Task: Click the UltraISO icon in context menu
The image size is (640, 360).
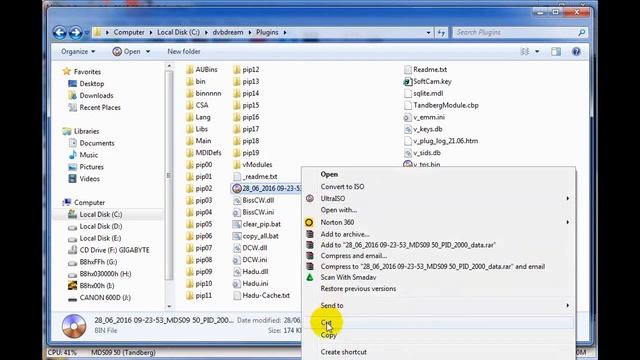Action: [x=310, y=198]
